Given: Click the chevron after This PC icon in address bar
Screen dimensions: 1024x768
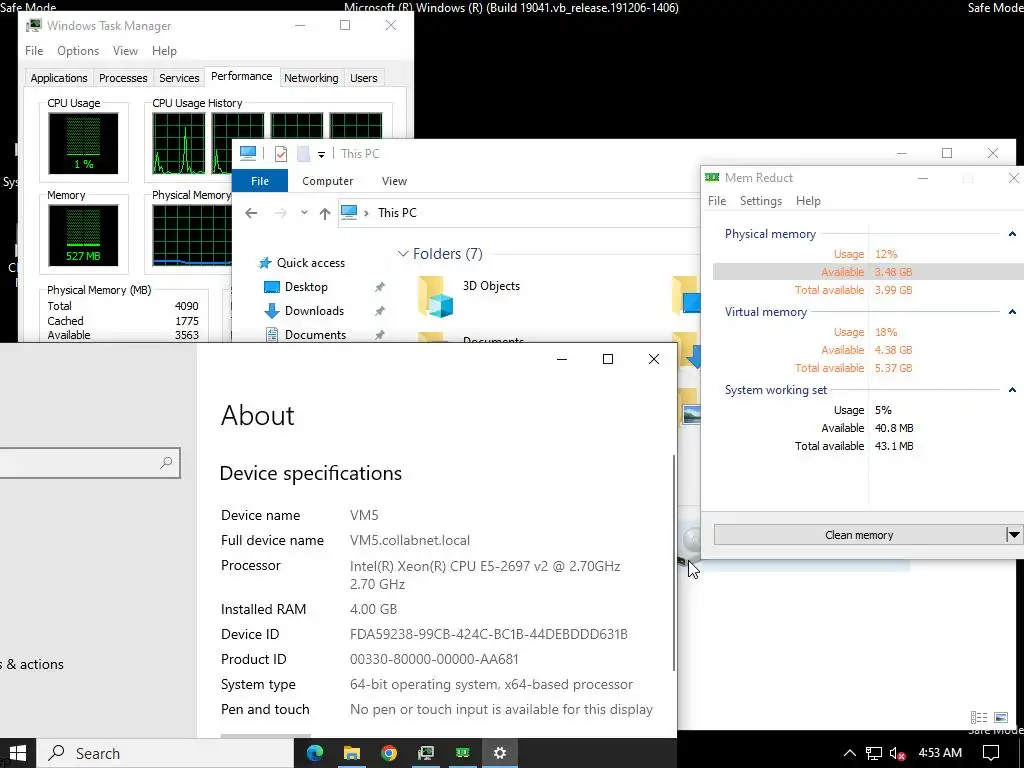Looking at the screenshot, I should coord(366,213).
